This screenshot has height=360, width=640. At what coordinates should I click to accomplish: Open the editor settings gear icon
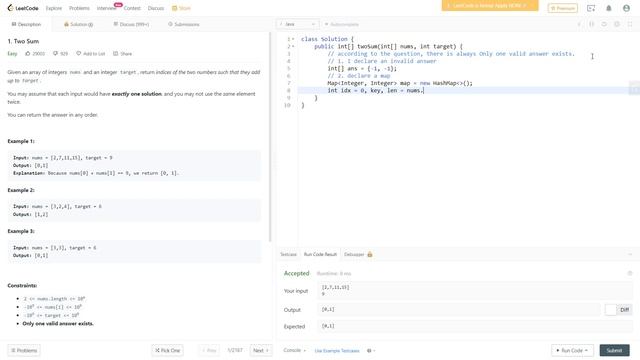click(617, 24)
